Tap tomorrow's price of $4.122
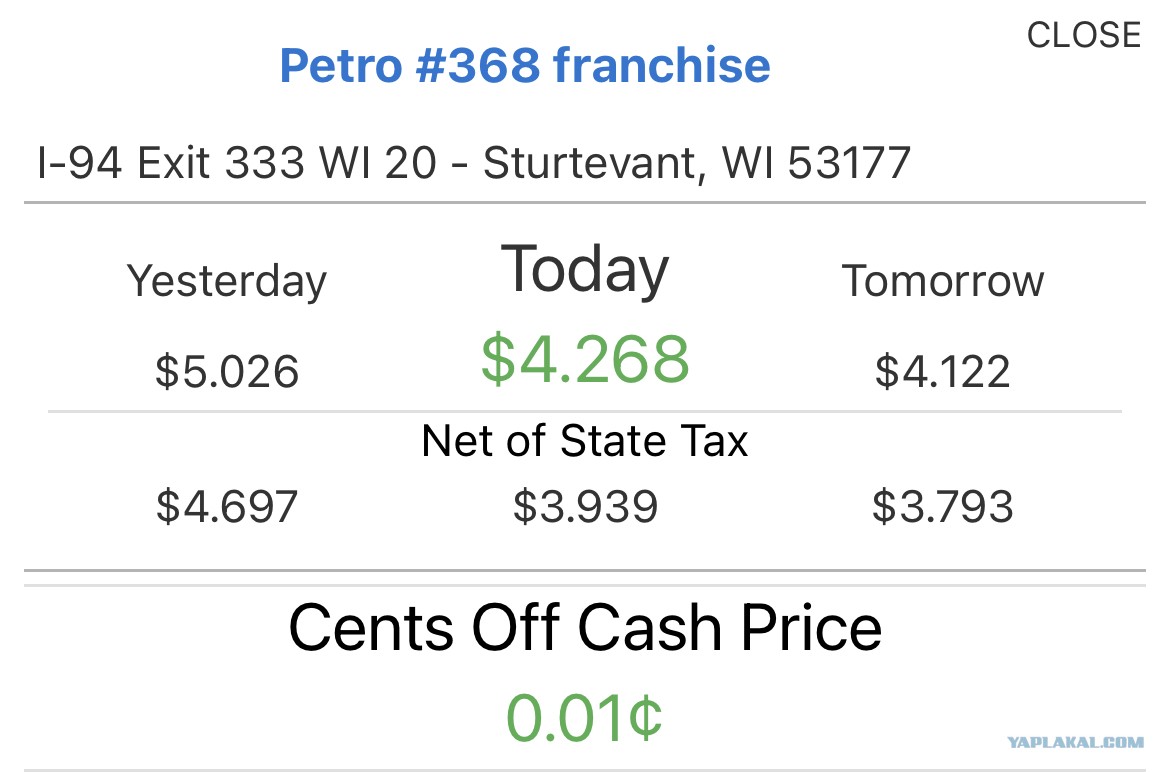The width and height of the screenshot is (1170, 772). tap(942, 371)
